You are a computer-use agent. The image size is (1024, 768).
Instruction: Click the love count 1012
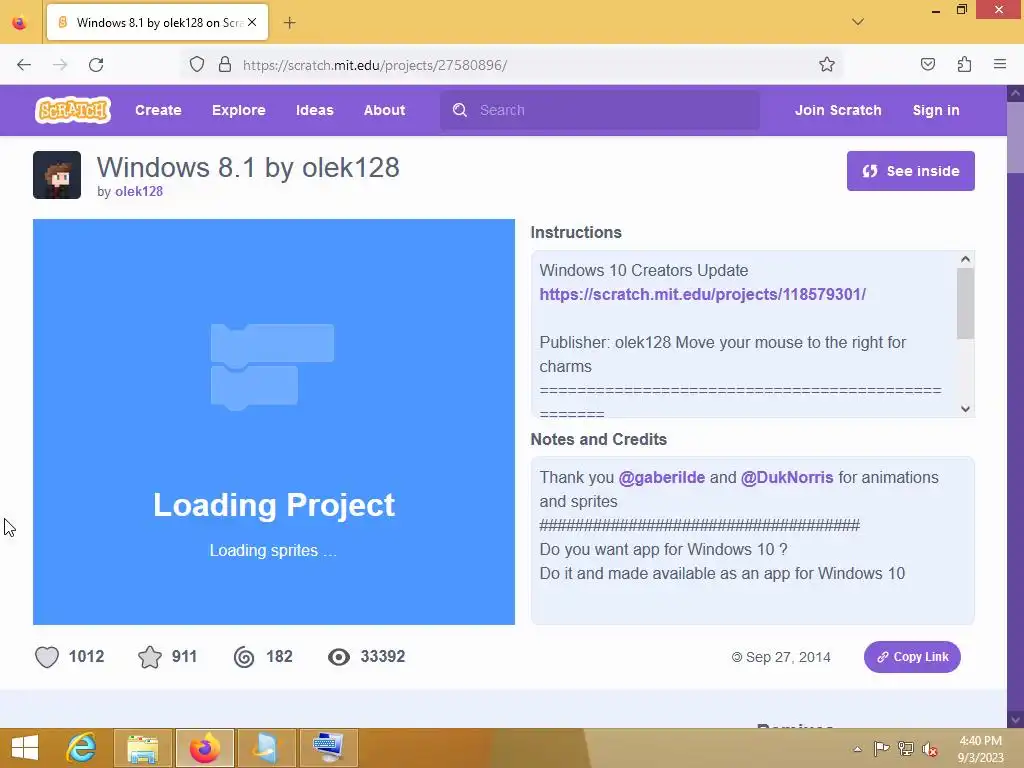click(86, 656)
